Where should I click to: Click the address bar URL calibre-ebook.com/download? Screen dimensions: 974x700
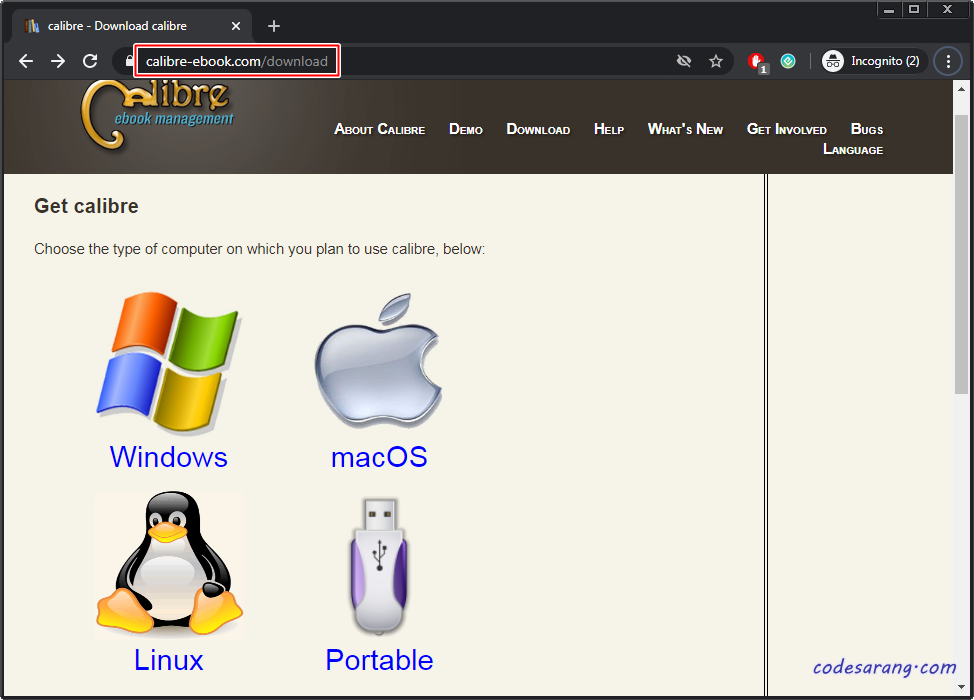click(x=237, y=61)
